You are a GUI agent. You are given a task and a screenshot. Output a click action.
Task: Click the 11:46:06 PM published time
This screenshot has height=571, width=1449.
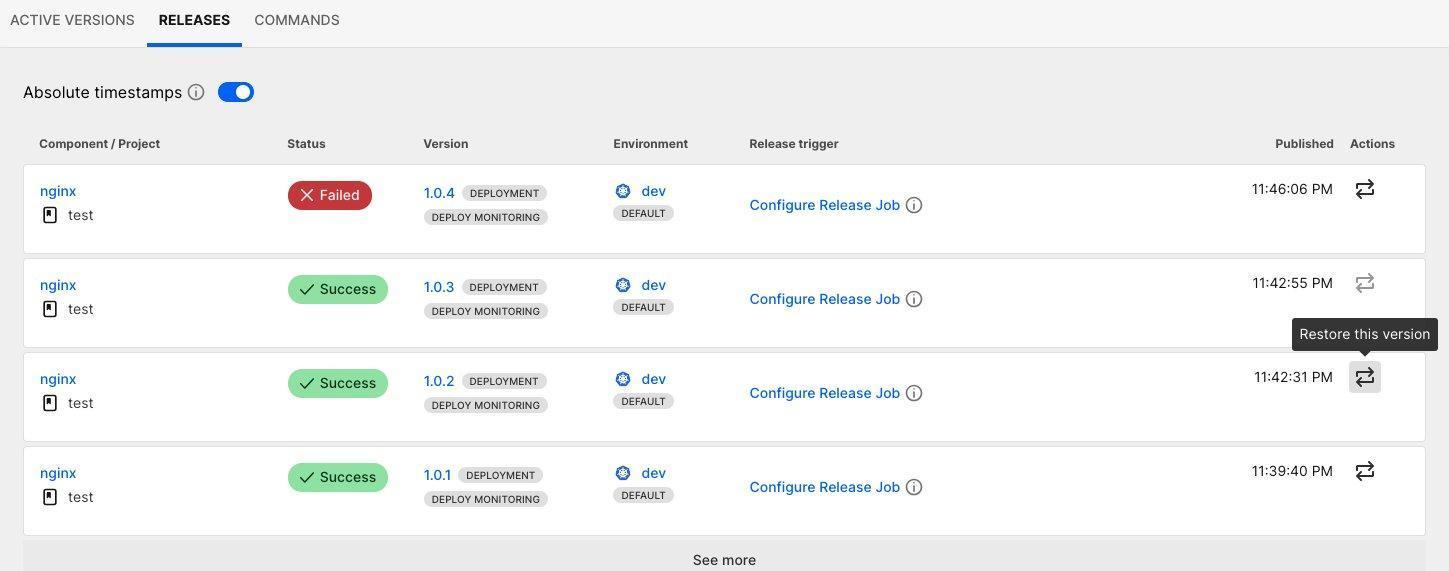click(x=1292, y=189)
